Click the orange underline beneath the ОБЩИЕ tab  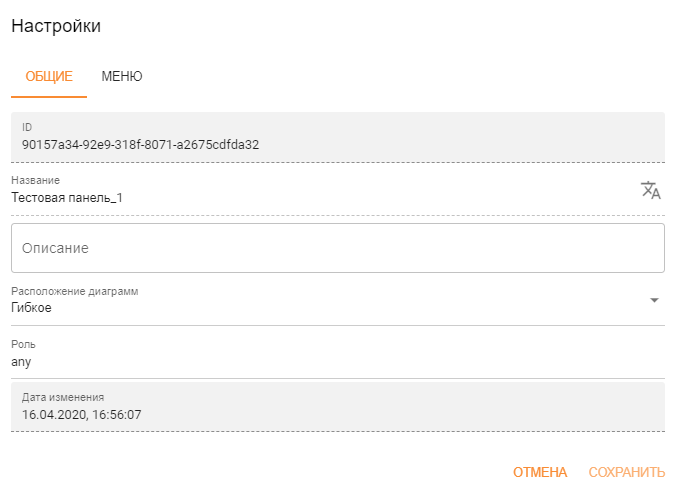pos(49,97)
